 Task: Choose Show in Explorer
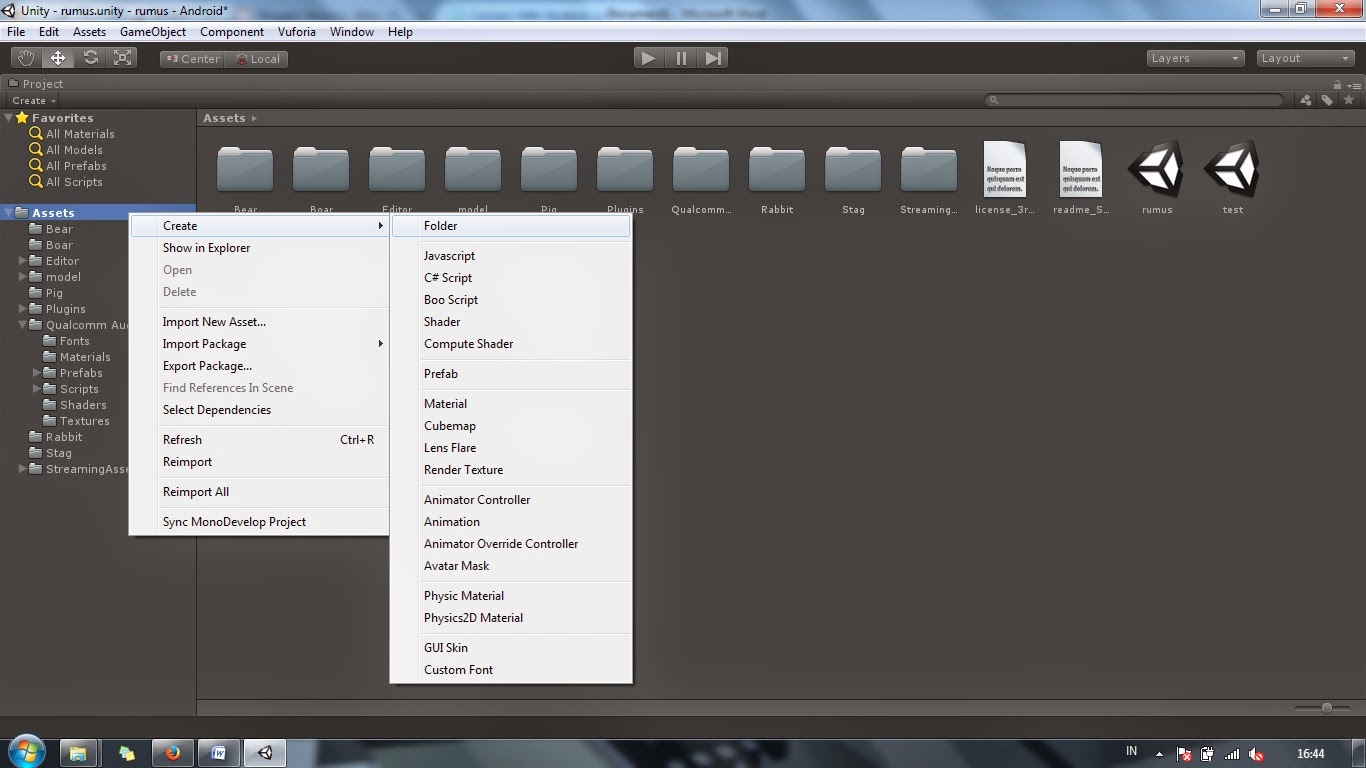pos(259,248)
